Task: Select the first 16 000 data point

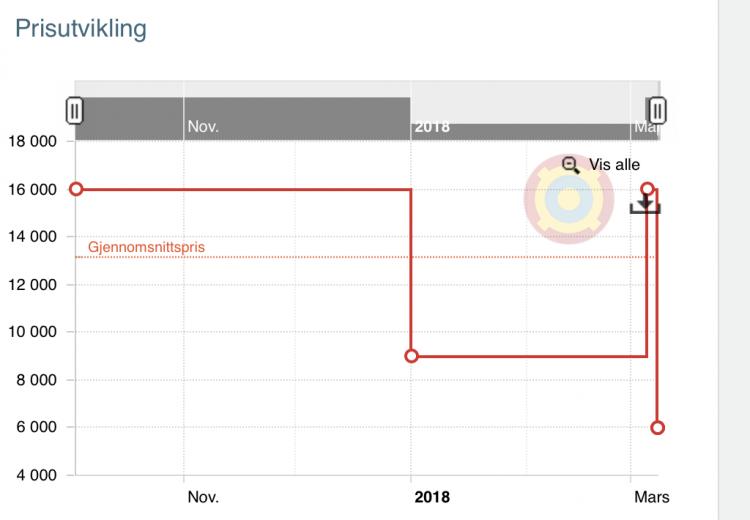Action: (76, 189)
